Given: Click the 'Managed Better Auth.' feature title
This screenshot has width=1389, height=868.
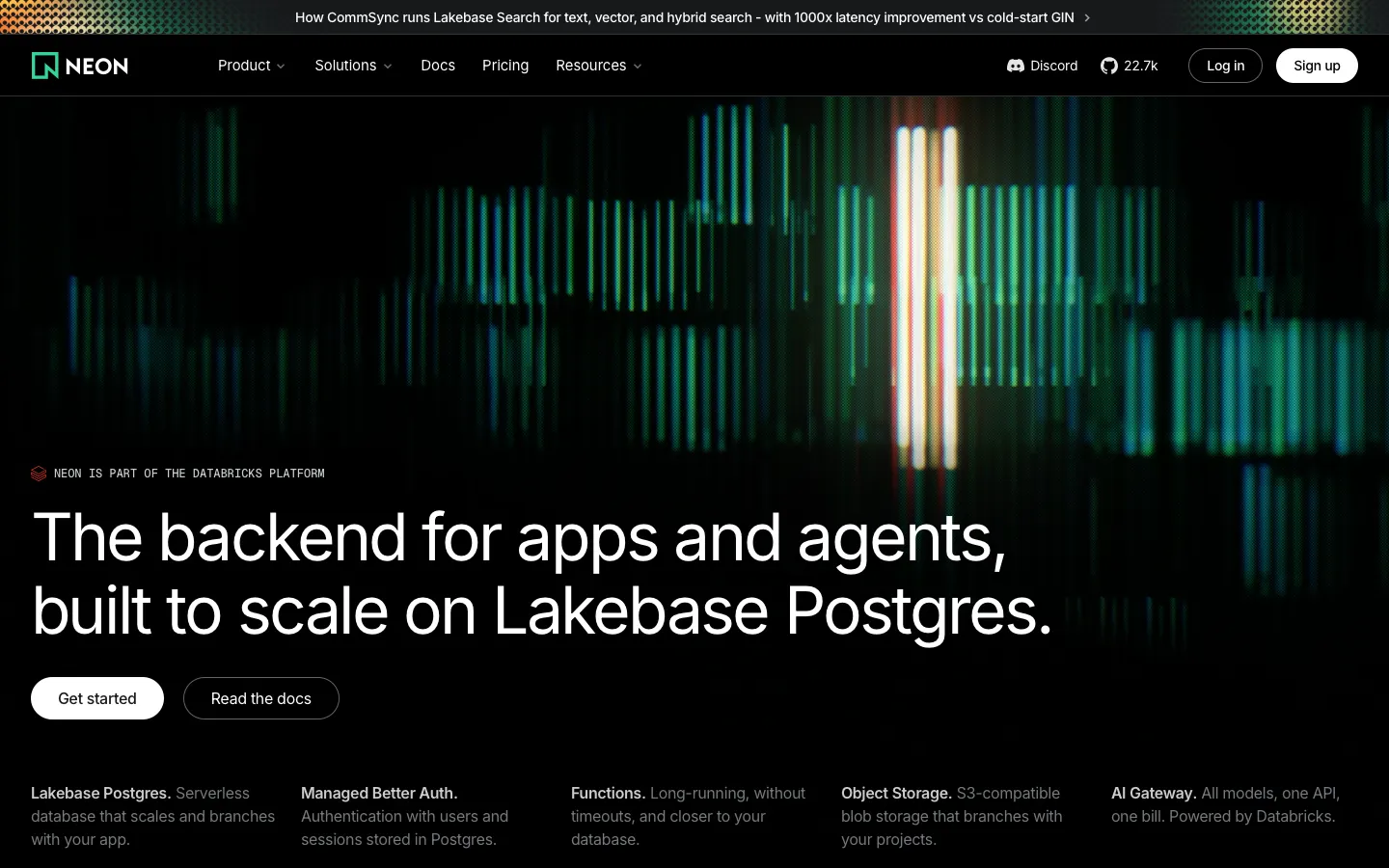Looking at the screenshot, I should pos(379,793).
